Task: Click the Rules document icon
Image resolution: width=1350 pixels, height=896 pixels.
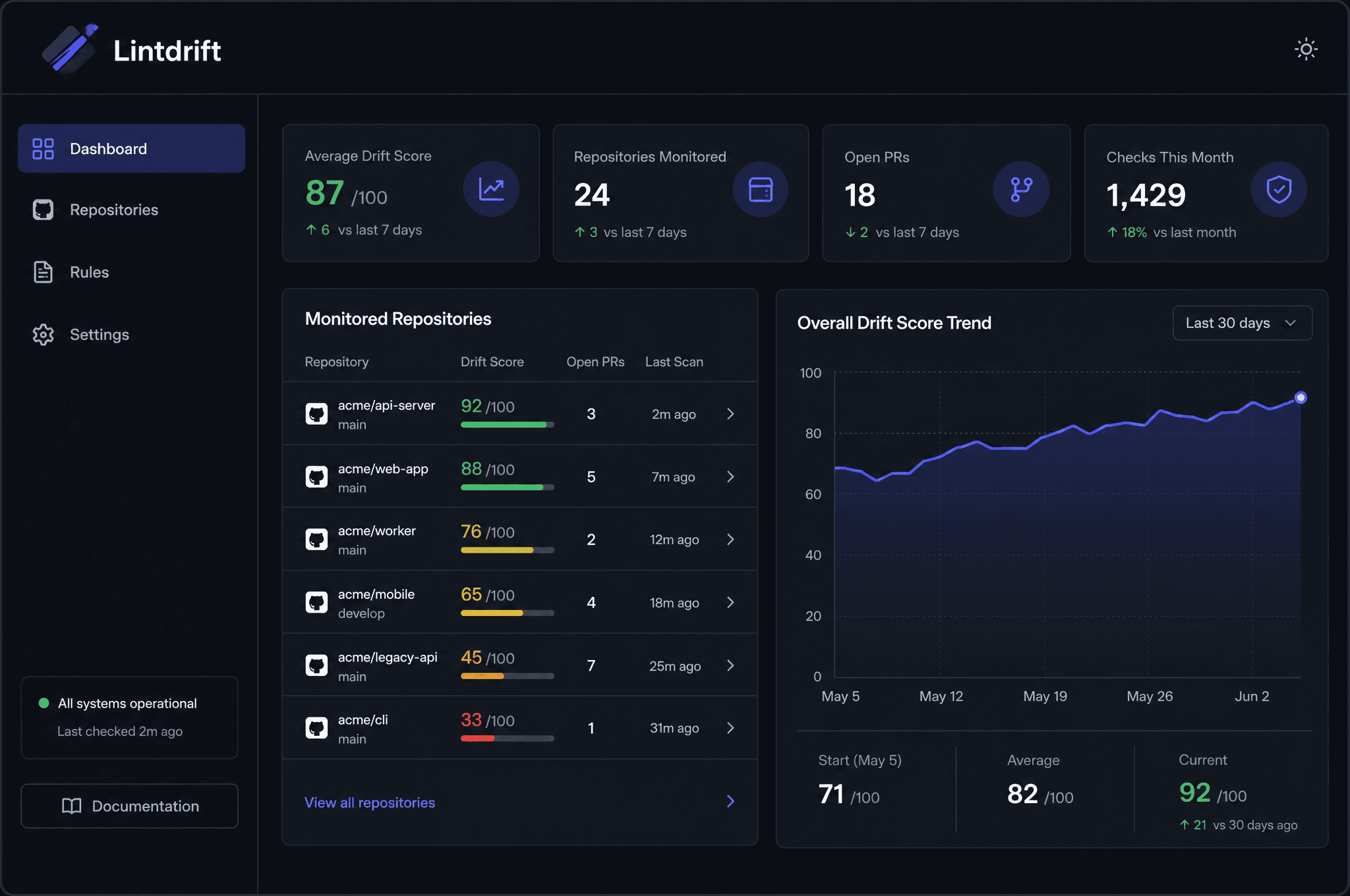Action: click(x=44, y=272)
